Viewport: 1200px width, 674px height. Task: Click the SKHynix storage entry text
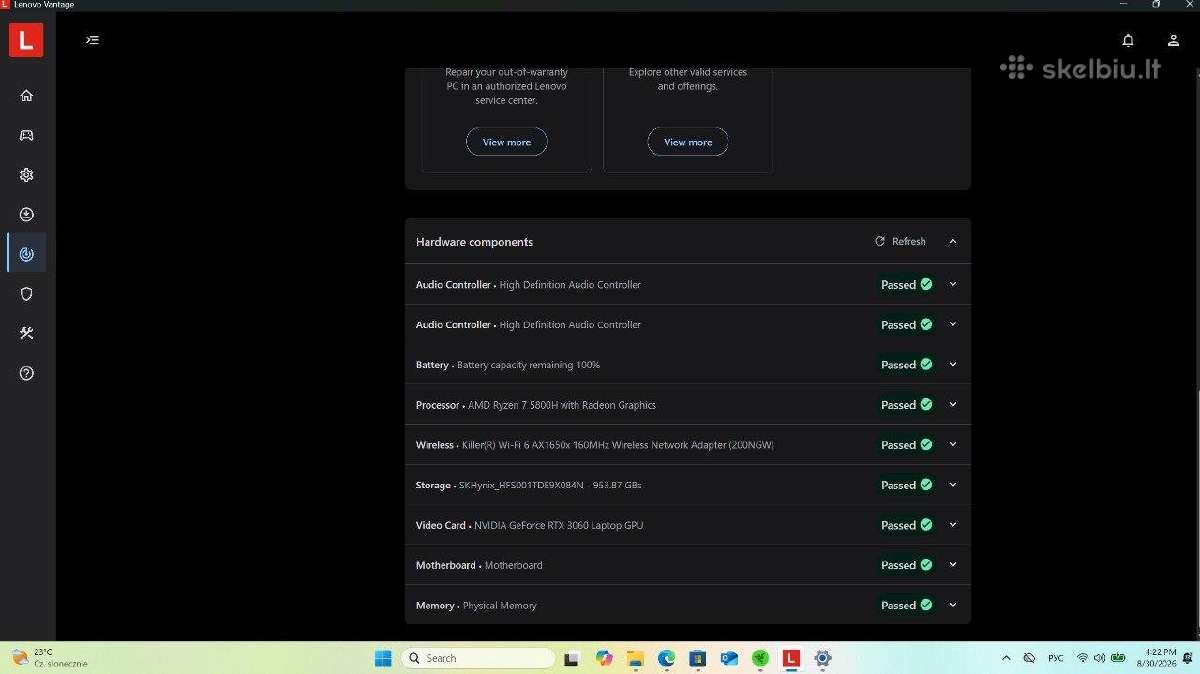550,485
